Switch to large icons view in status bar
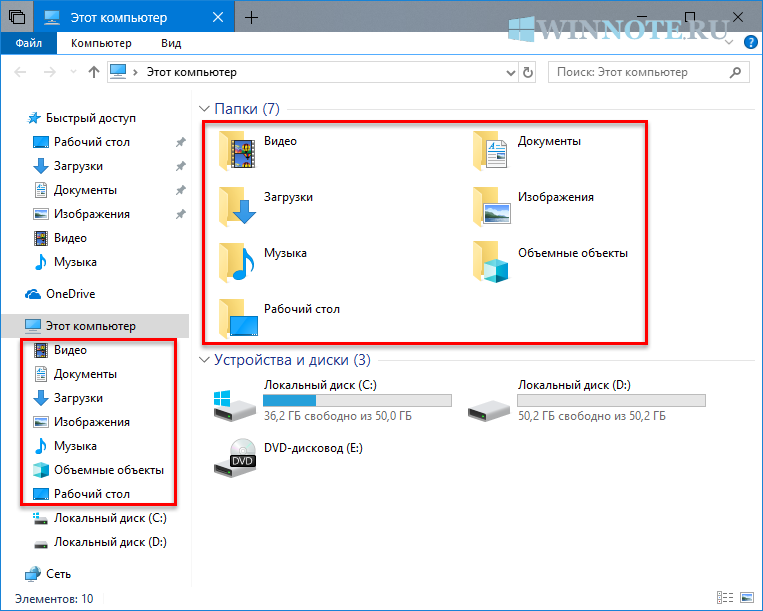Image resolution: width=763 pixels, height=611 pixels. pyautogui.click(x=746, y=597)
